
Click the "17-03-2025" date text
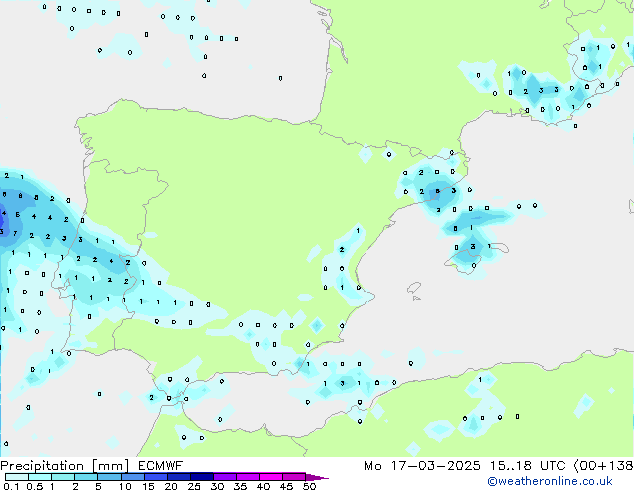(x=435, y=466)
